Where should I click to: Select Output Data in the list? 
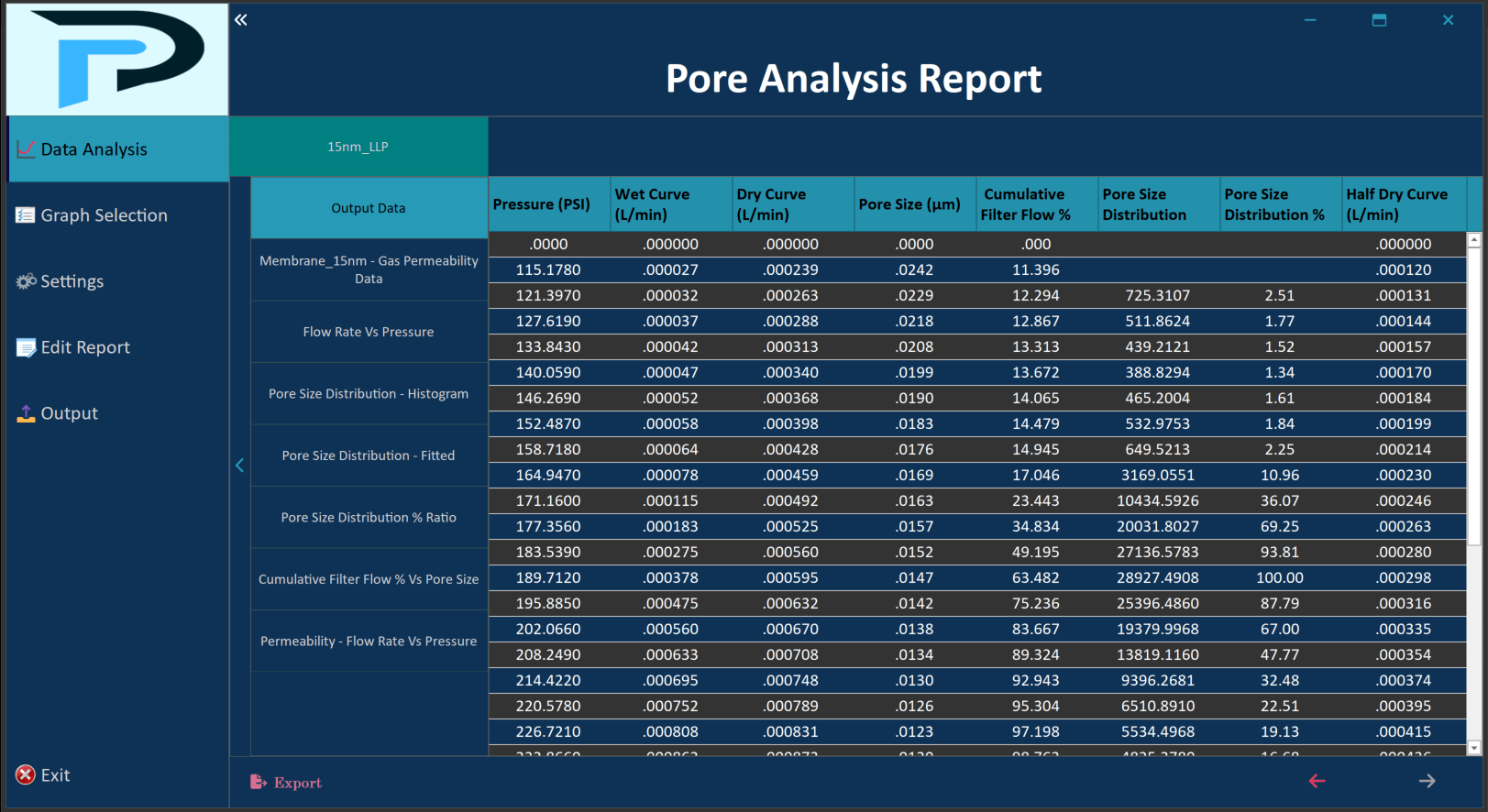click(x=369, y=208)
